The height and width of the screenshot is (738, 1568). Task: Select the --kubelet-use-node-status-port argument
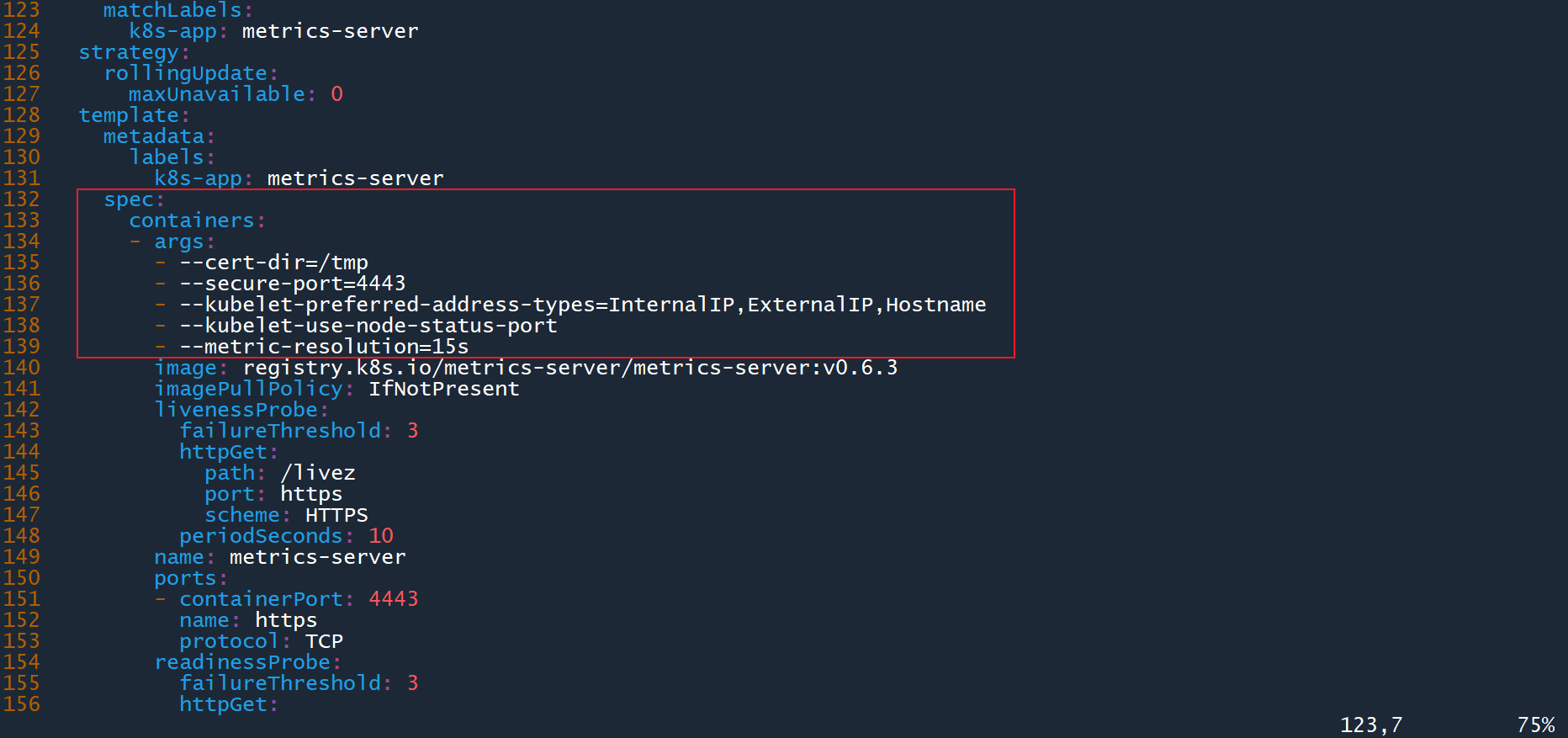368,326
